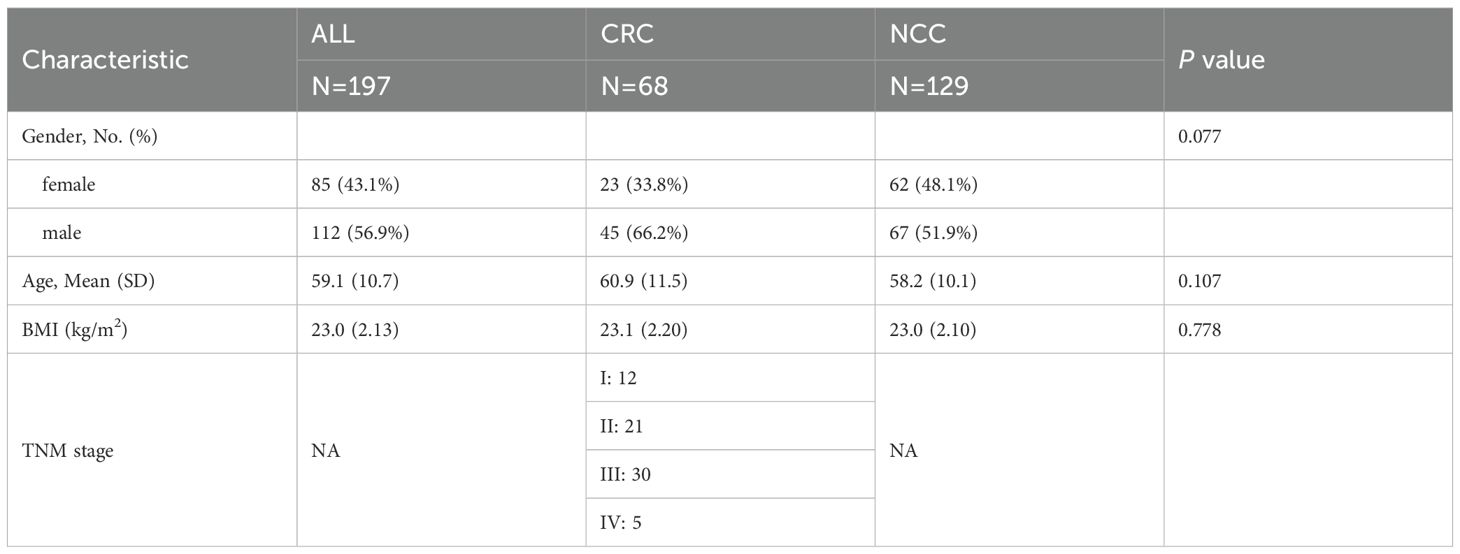
Task: Click the Characteristic column header
Action: point(105,60)
